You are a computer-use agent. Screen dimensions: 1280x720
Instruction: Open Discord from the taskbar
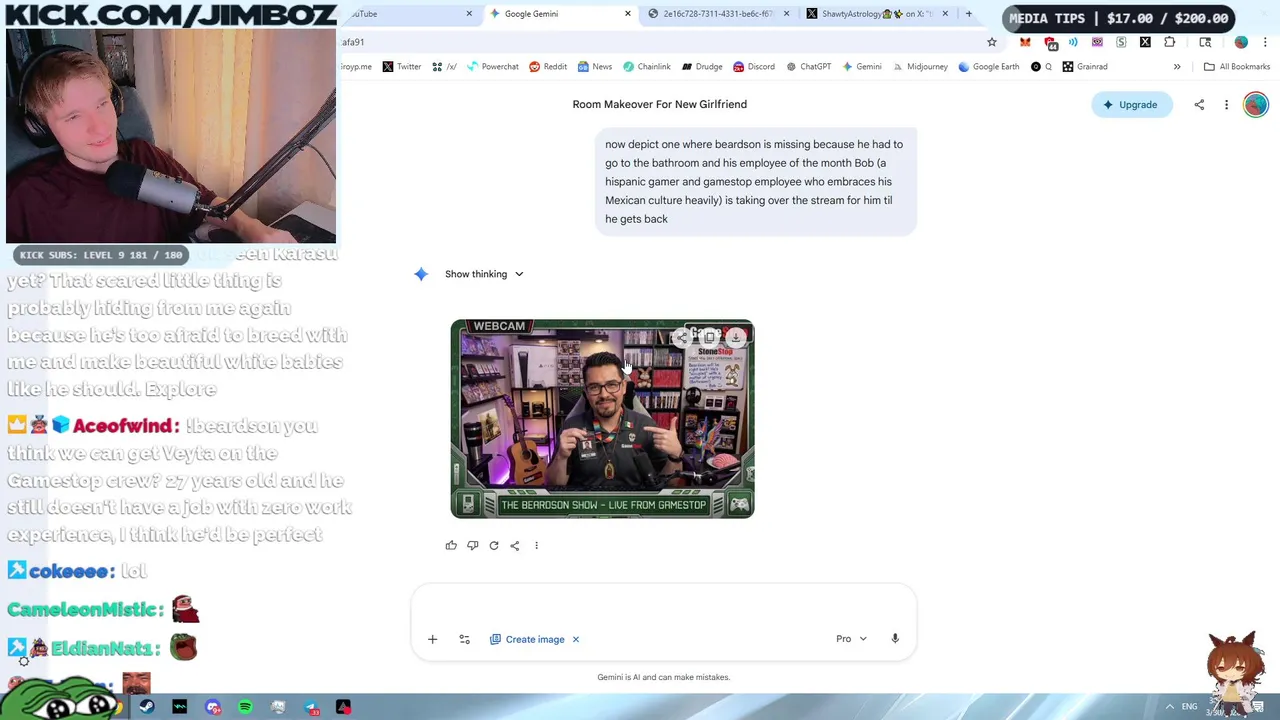pyautogui.click(x=213, y=707)
